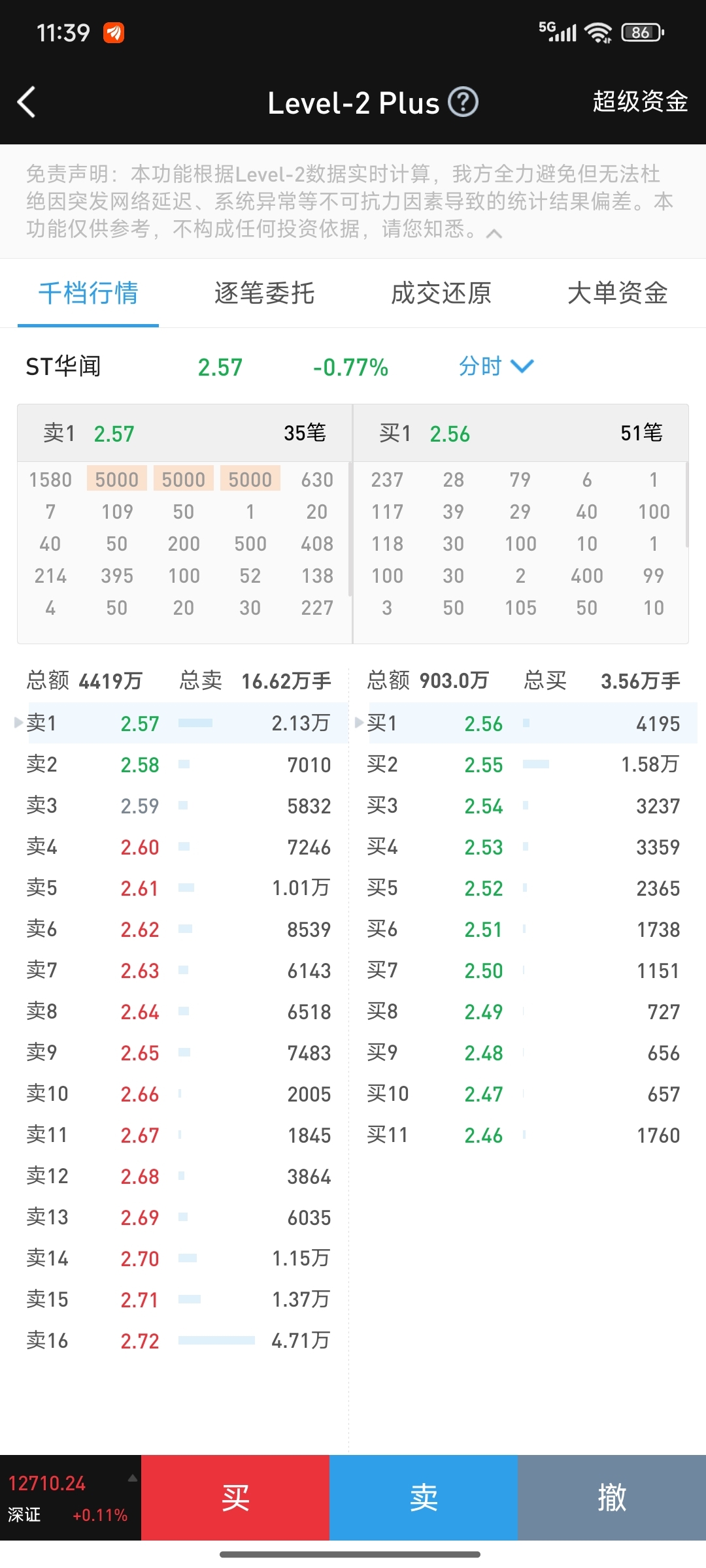
Task: Select 卖15 price 2.71 row
Action: 178,1299
